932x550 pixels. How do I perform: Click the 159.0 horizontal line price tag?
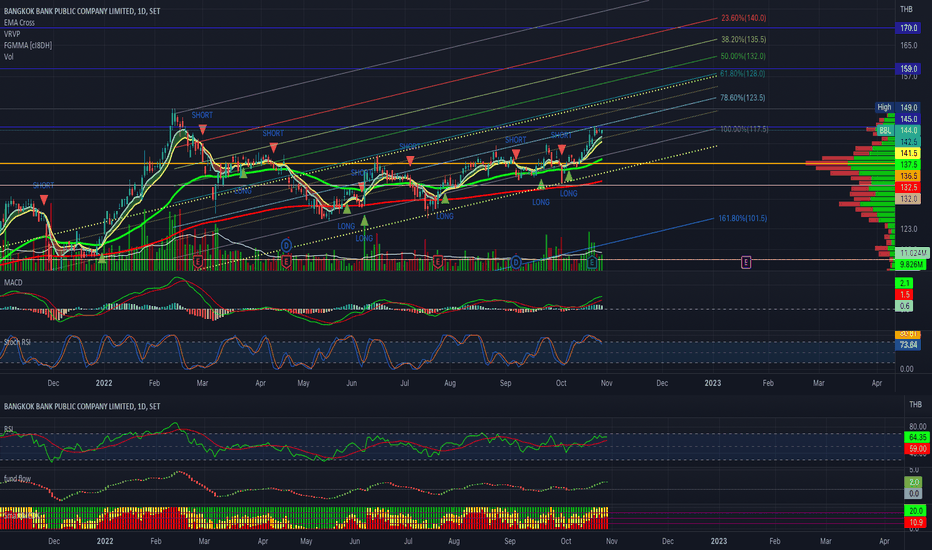(908, 69)
